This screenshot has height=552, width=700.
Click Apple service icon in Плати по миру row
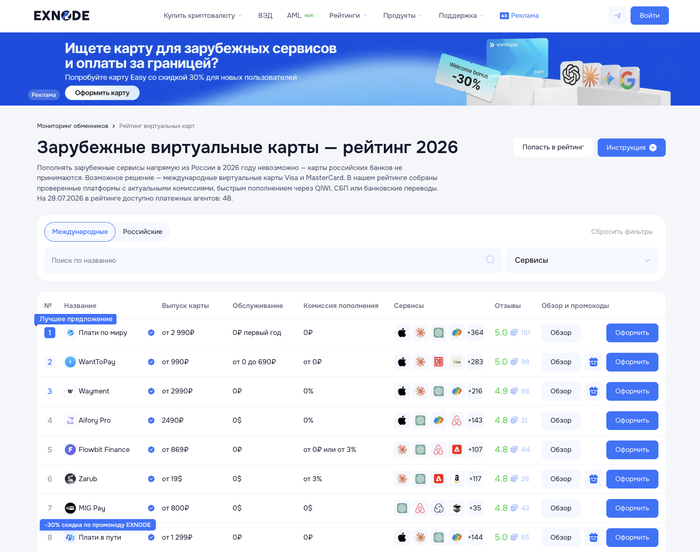click(402, 333)
